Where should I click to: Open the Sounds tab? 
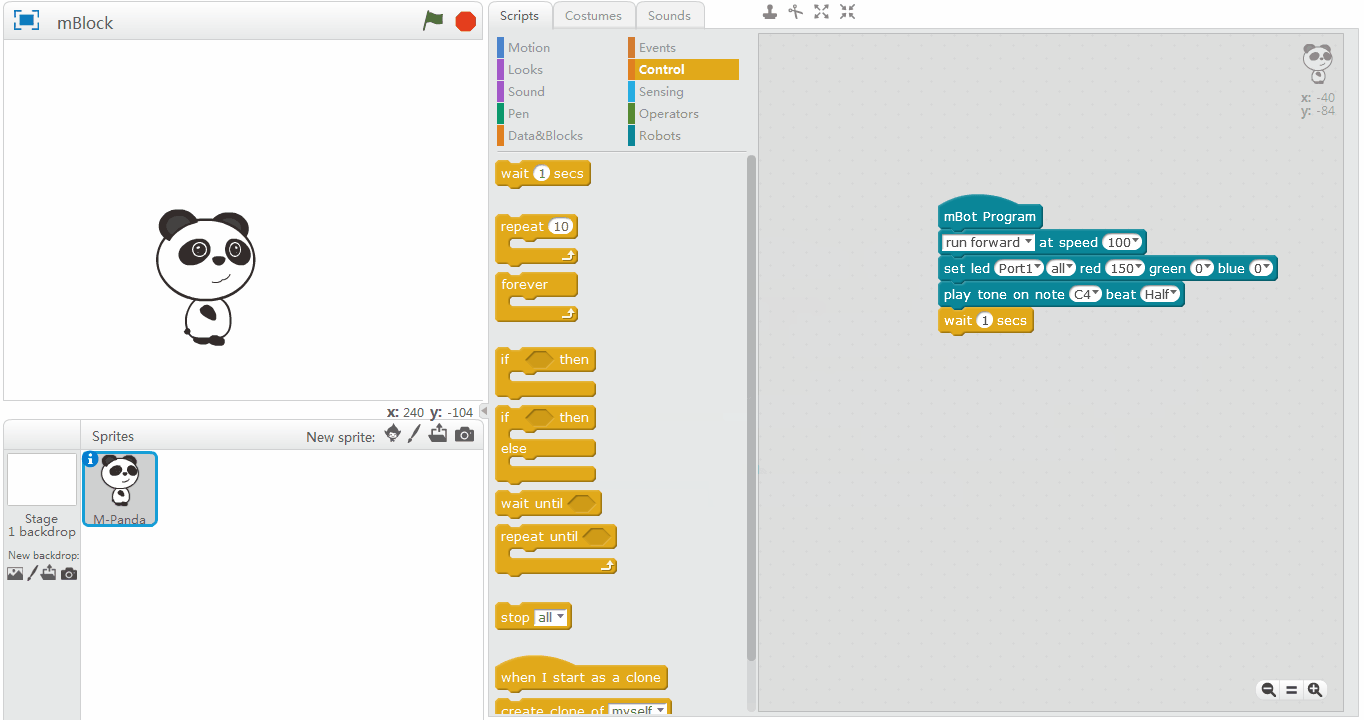click(669, 15)
